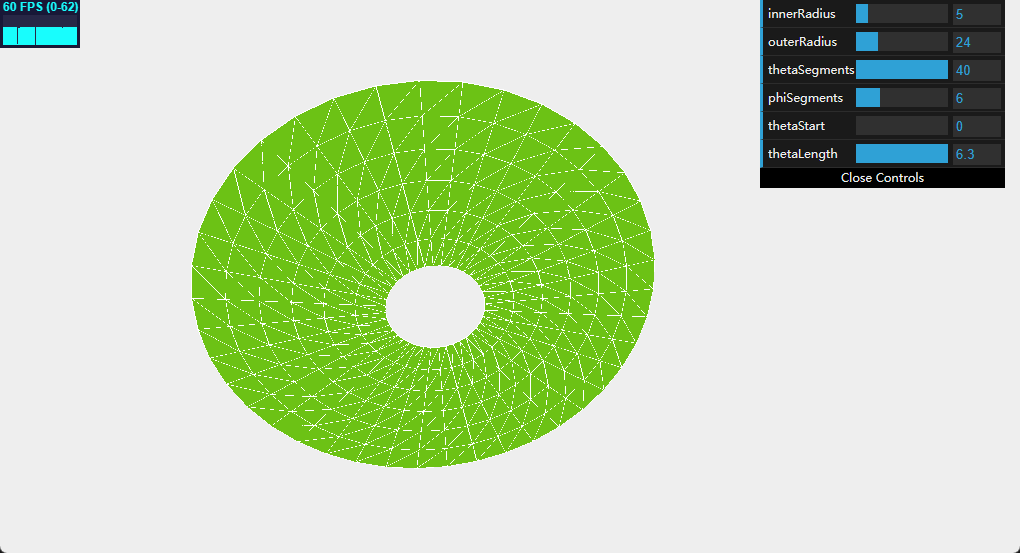This screenshot has width=1020, height=553.
Task: Click the thetaLength slider bar
Action: click(901, 154)
